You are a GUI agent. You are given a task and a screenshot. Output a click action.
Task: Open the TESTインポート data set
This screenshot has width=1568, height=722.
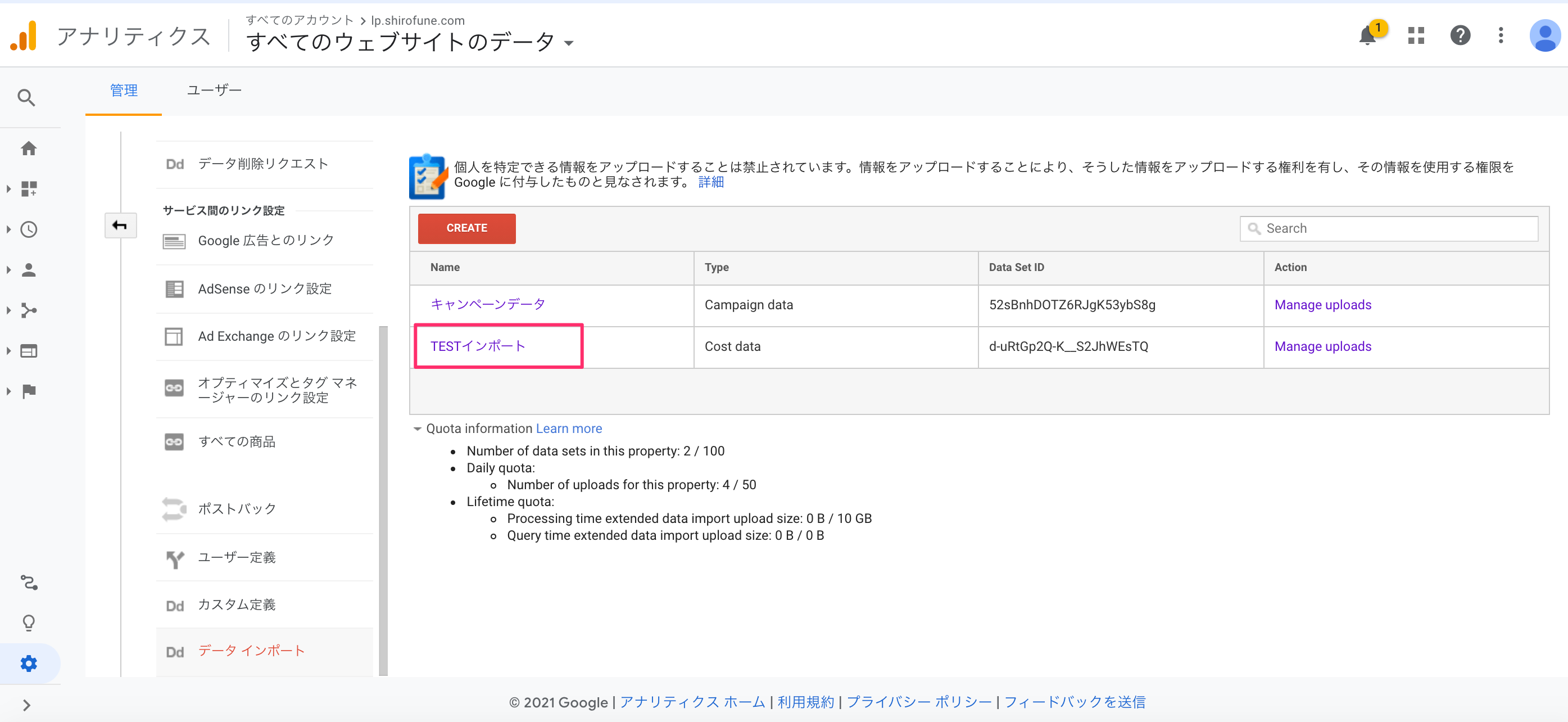(478, 346)
